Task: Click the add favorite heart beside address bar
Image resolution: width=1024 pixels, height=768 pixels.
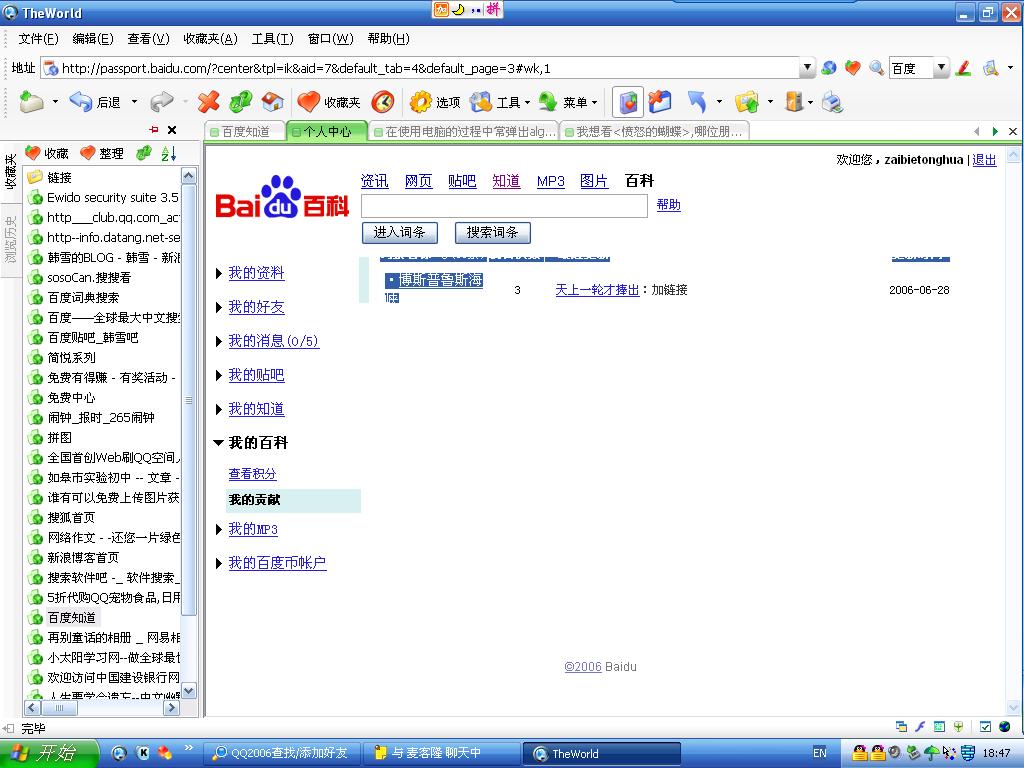Action: [x=853, y=68]
